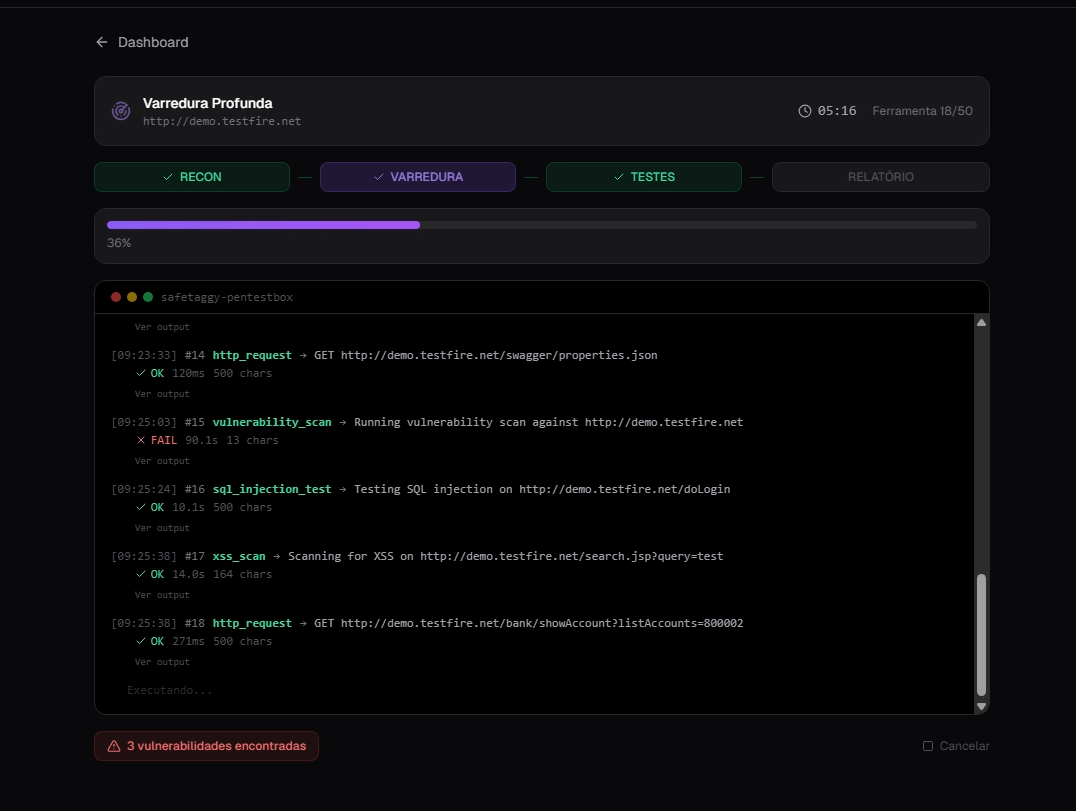Click the vulnerability_scan tool name
This screenshot has width=1076, height=811.
(272, 422)
